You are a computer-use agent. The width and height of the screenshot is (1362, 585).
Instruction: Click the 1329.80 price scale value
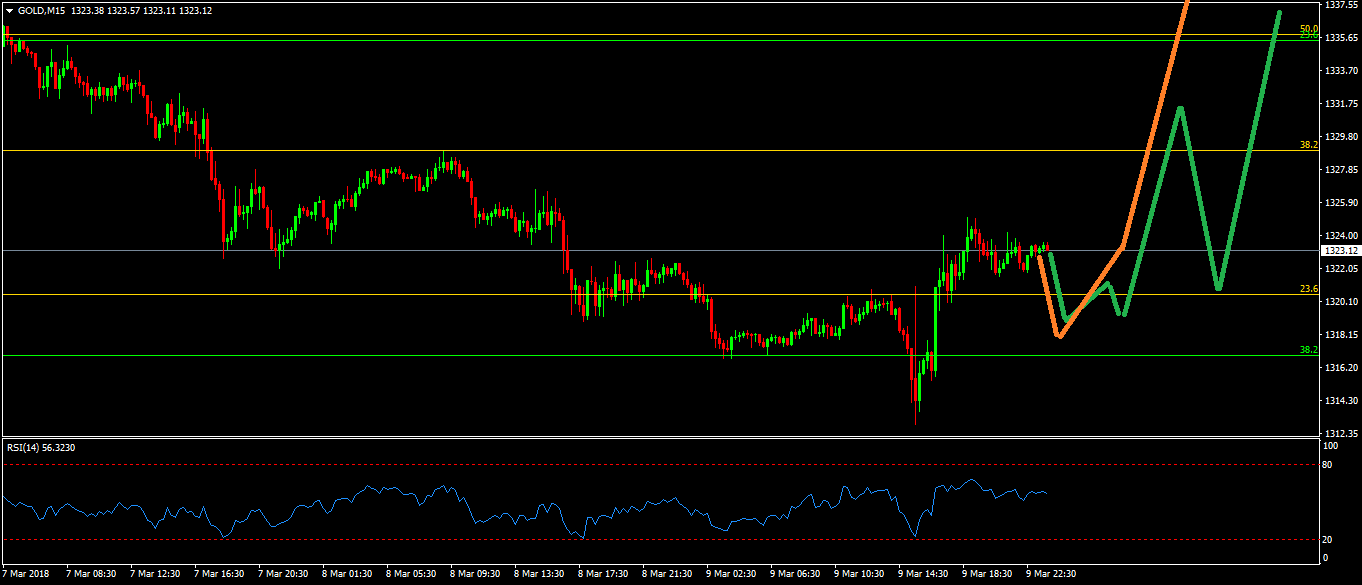1341,137
